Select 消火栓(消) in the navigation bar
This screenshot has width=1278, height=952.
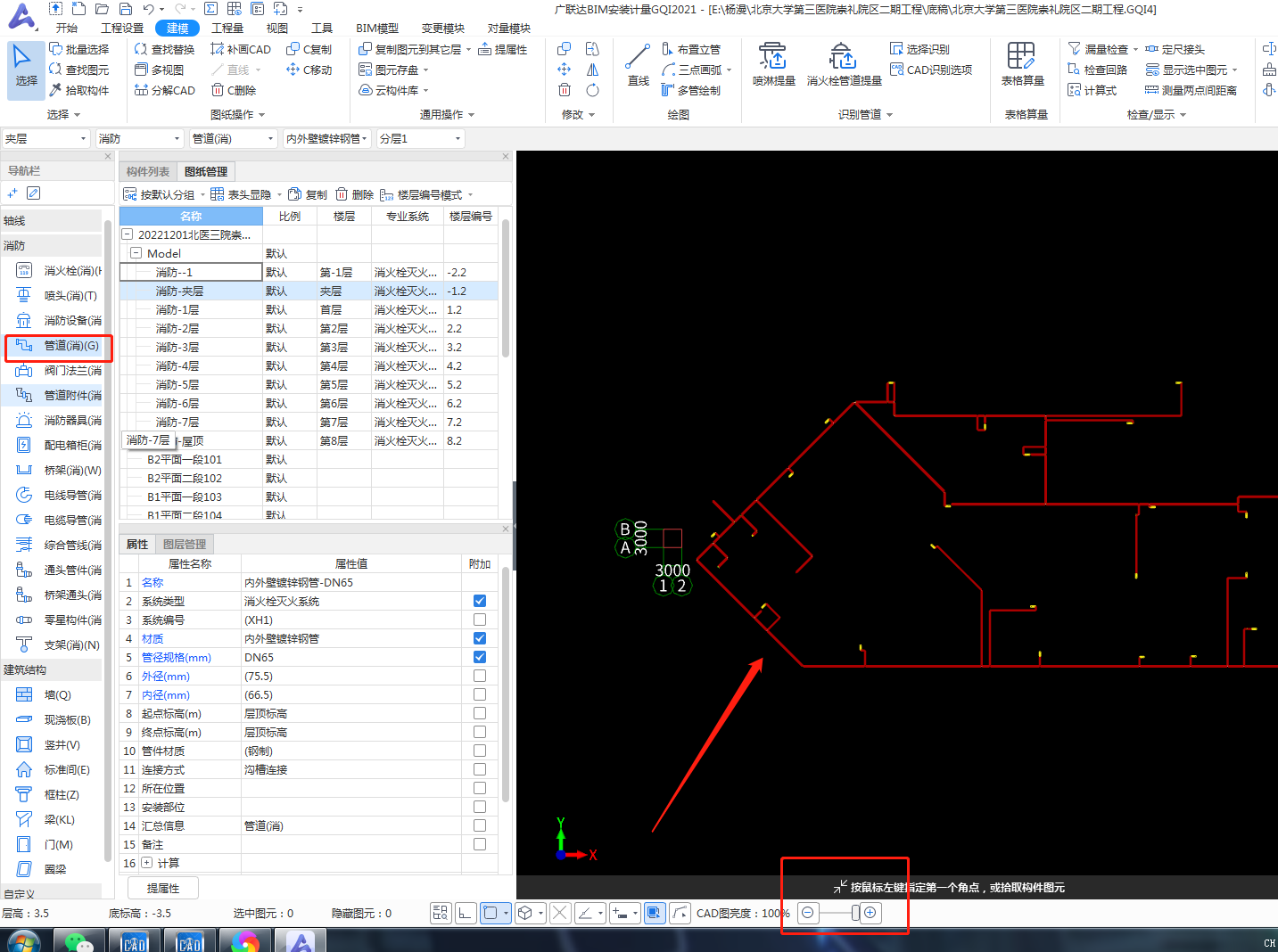[58, 270]
